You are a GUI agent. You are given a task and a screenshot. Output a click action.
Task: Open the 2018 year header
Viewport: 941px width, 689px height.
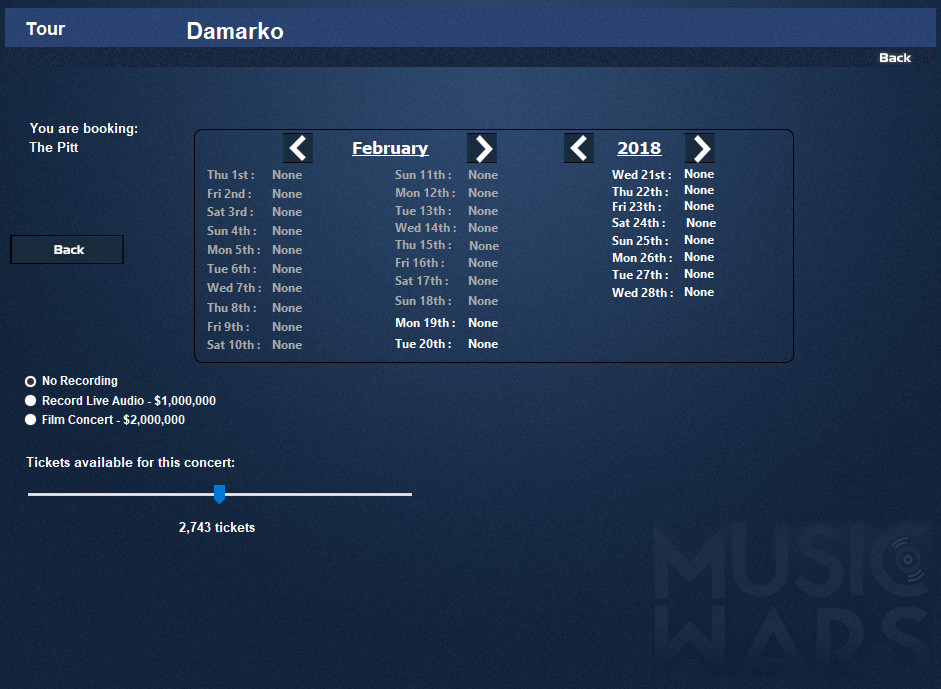click(639, 147)
